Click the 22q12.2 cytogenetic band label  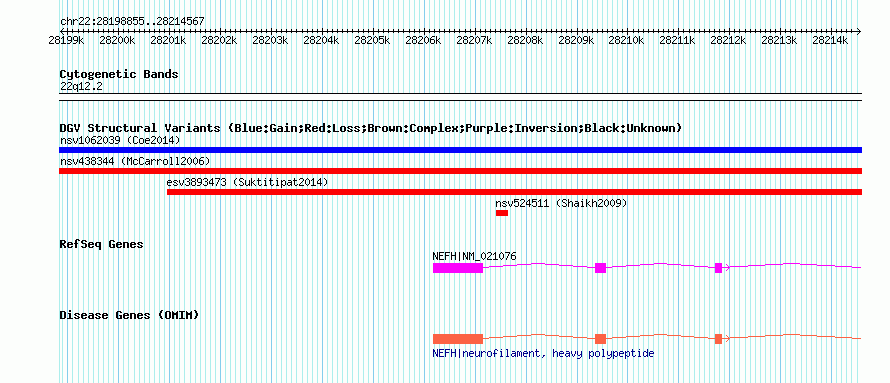(81, 87)
